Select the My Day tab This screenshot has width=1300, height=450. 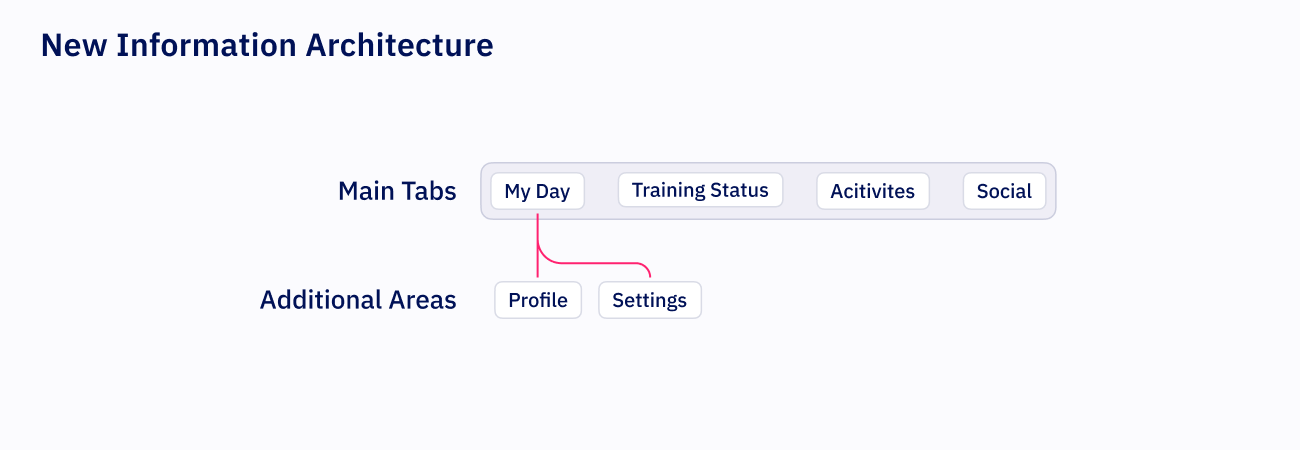[x=537, y=191]
